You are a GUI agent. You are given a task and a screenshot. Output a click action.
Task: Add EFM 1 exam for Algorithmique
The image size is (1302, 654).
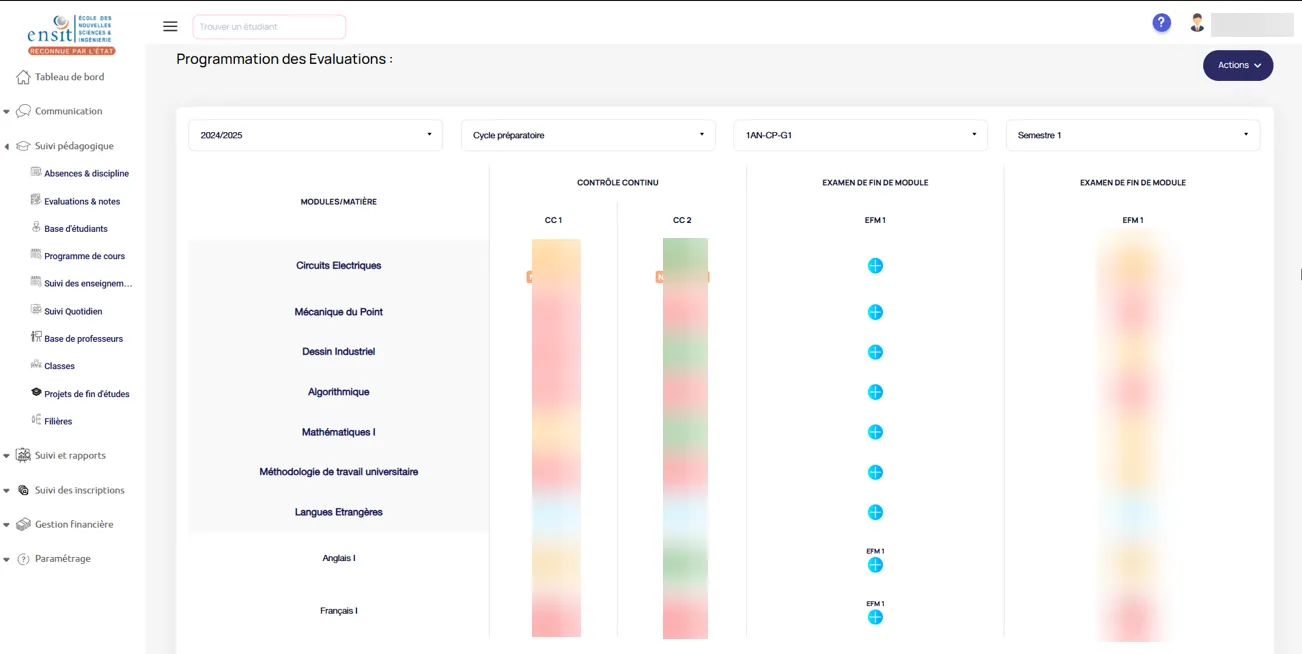pyautogui.click(x=875, y=392)
